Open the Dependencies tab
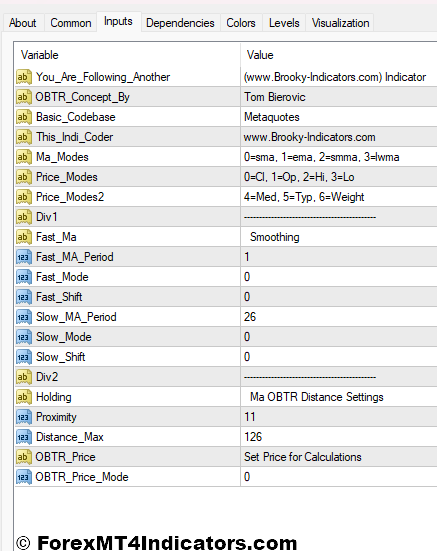The width and height of the screenshot is (437, 551). tap(180, 23)
